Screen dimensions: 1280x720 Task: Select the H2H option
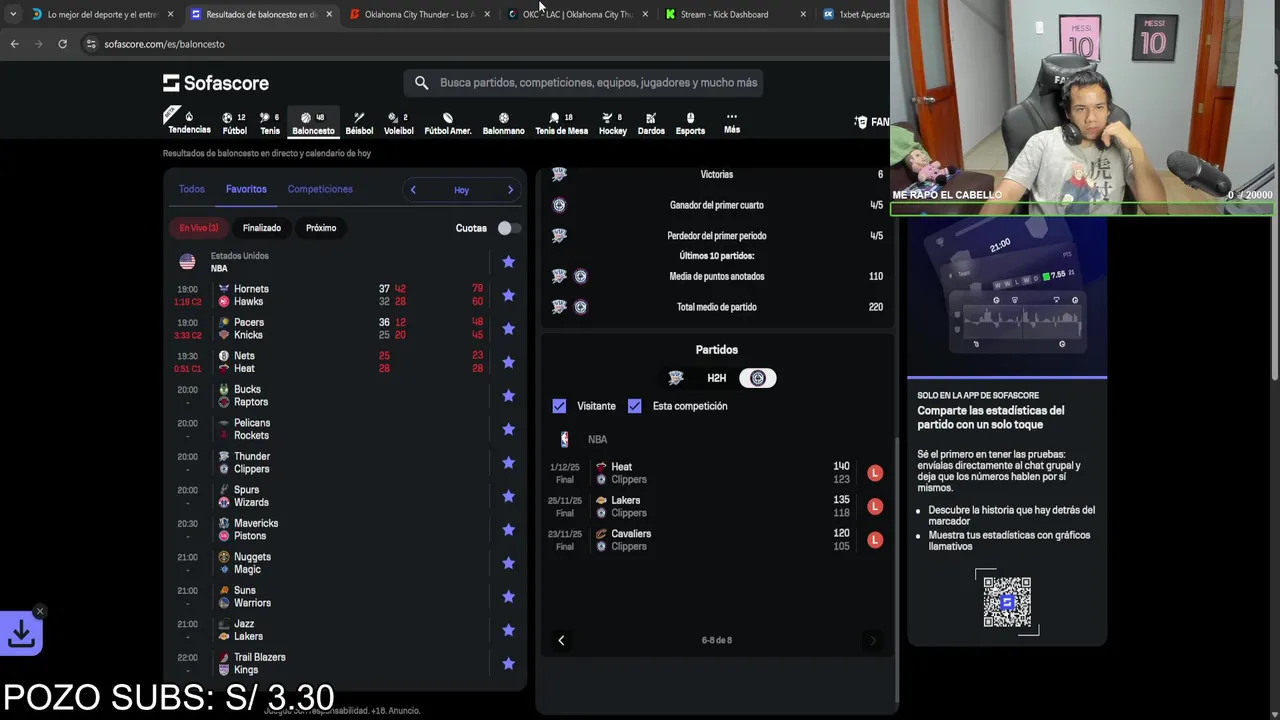click(x=716, y=378)
